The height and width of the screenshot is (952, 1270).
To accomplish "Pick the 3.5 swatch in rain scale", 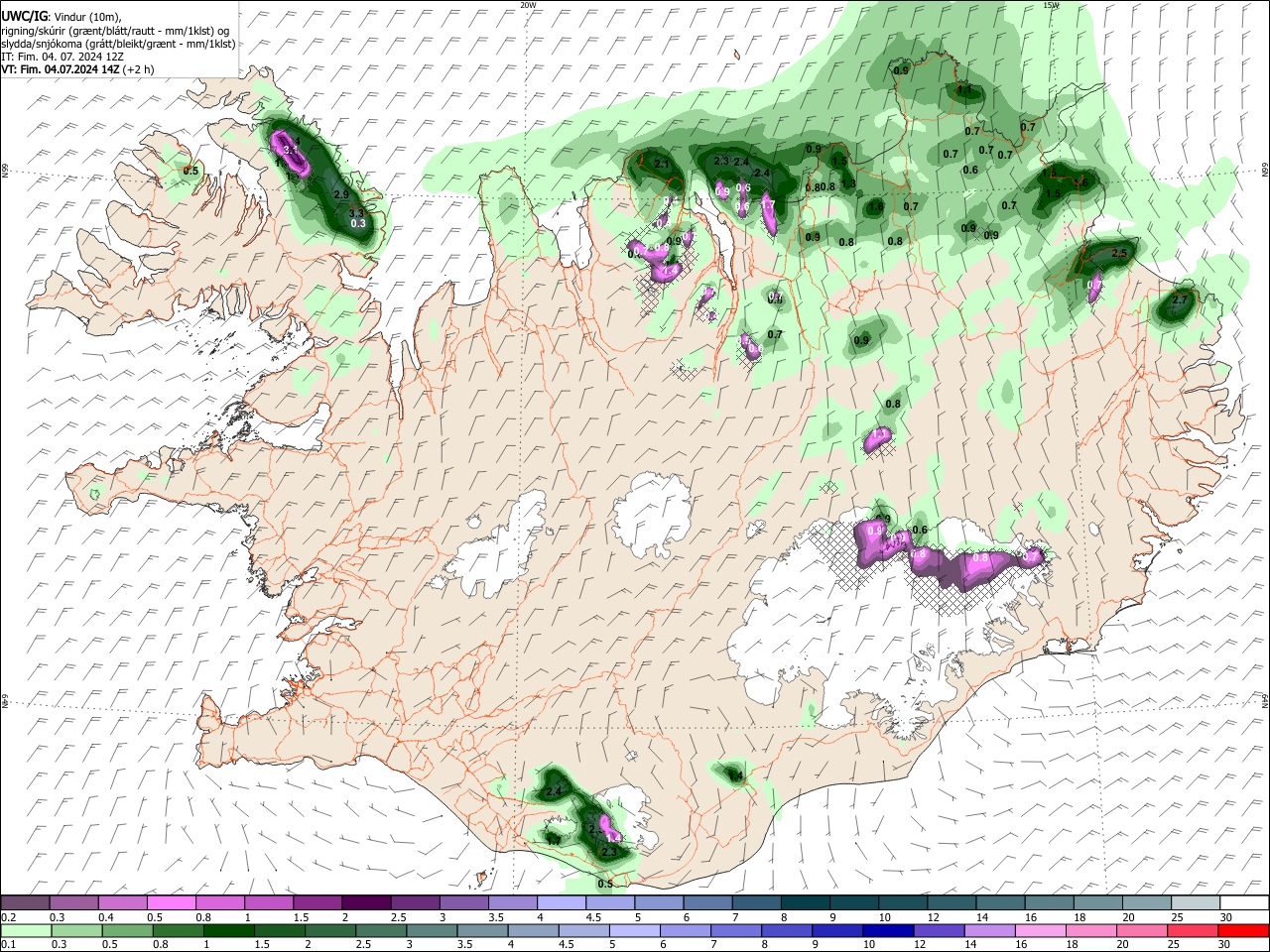I will click(482, 930).
